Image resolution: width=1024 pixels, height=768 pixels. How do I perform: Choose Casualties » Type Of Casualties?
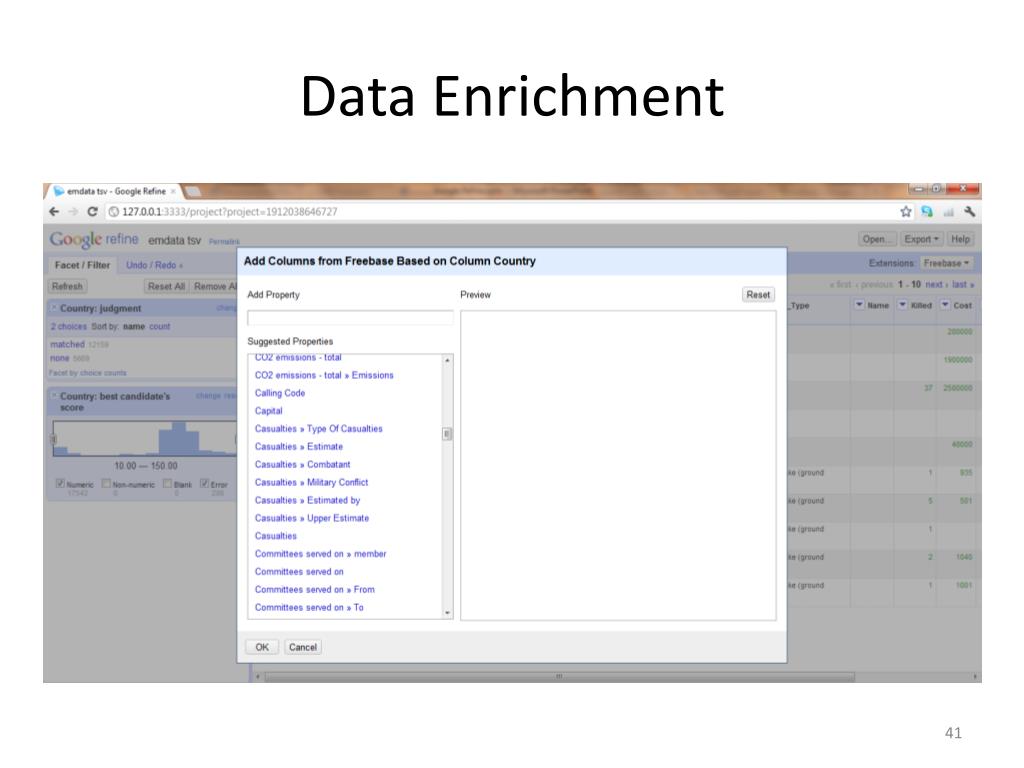point(319,429)
